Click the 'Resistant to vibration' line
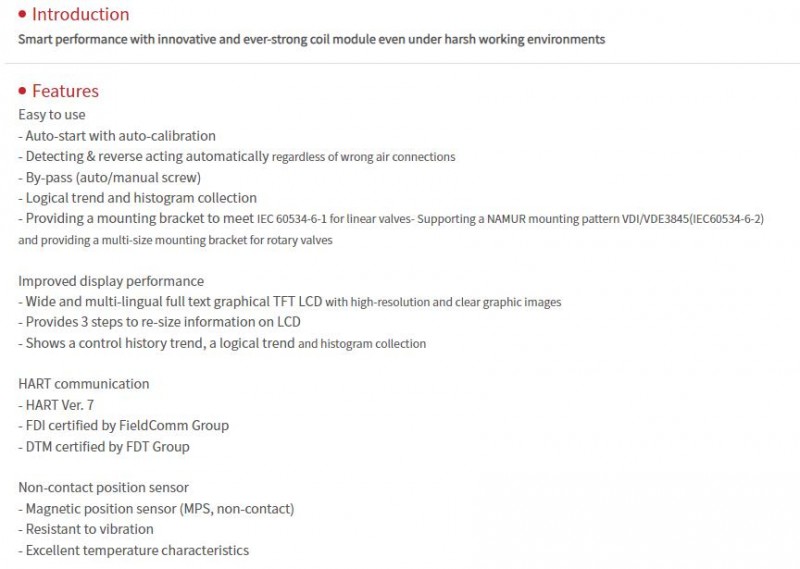The height and width of the screenshot is (569, 800). pyautogui.click(x=86, y=529)
